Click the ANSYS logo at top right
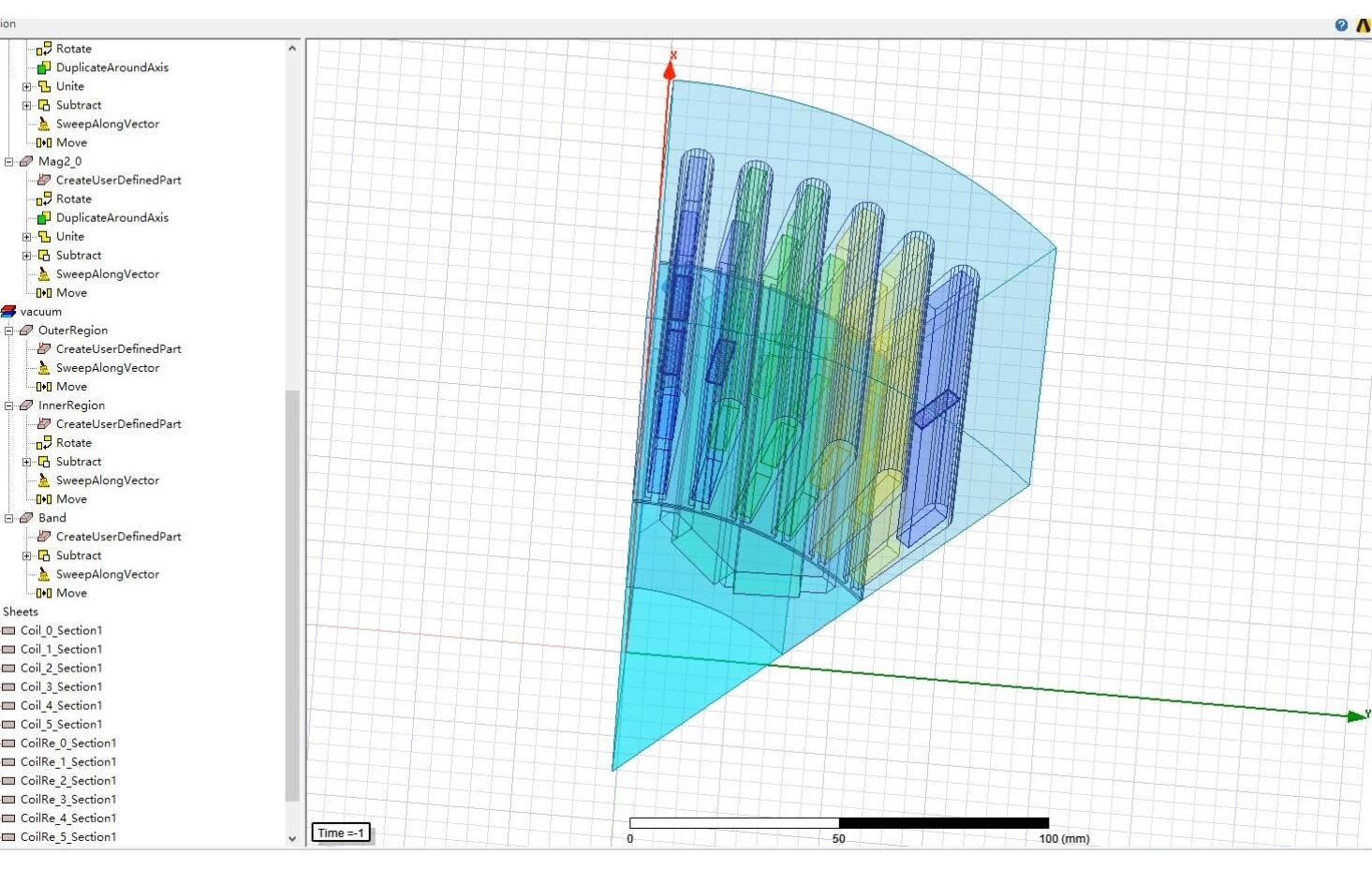The image size is (1372, 870). pos(1364,24)
